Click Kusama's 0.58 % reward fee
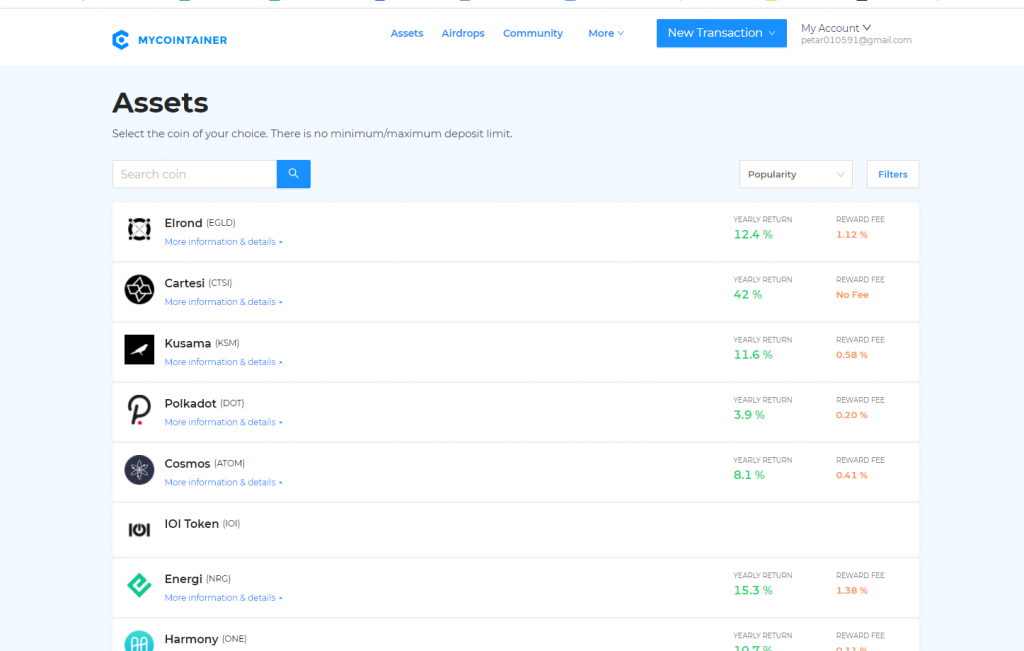The image size is (1024, 651). coord(852,355)
